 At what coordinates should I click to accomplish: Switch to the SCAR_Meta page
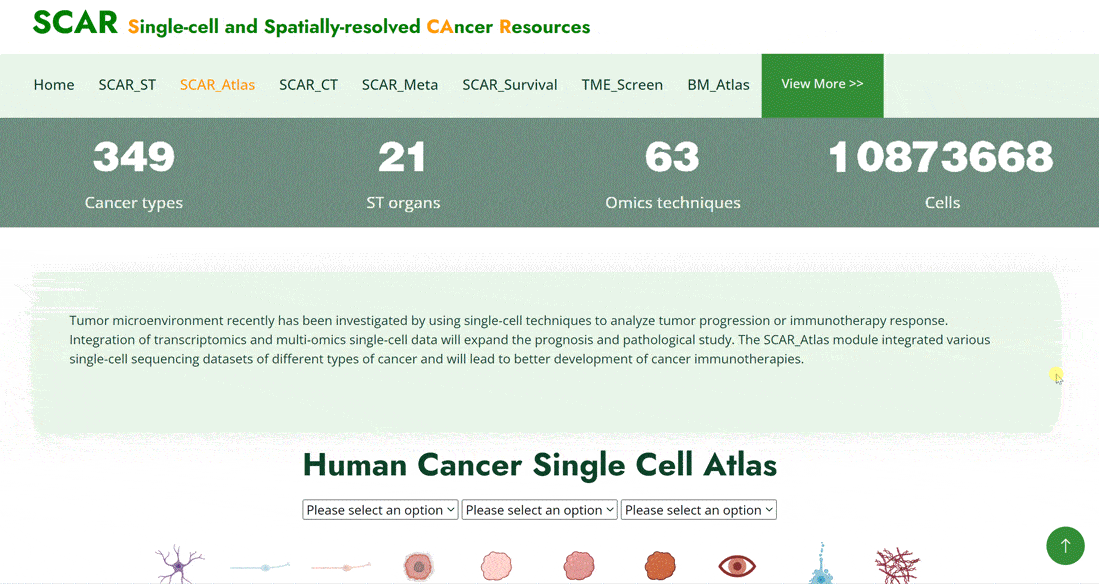tap(400, 85)
